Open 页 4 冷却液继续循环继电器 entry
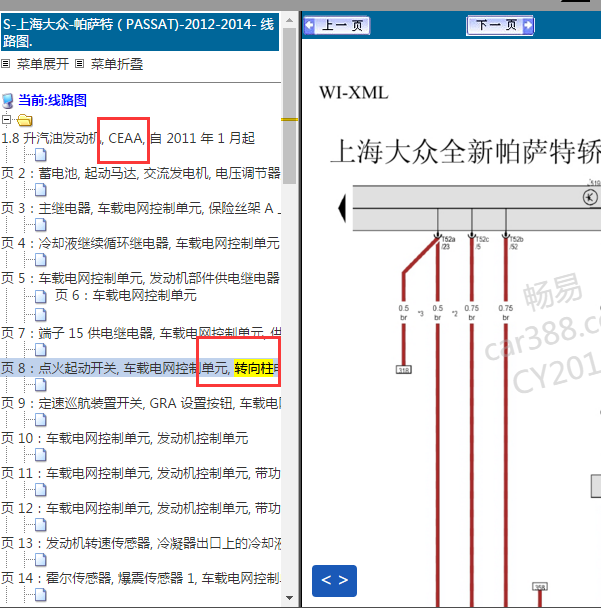This screenshot has height=608, width=601. tap(141, 243)
